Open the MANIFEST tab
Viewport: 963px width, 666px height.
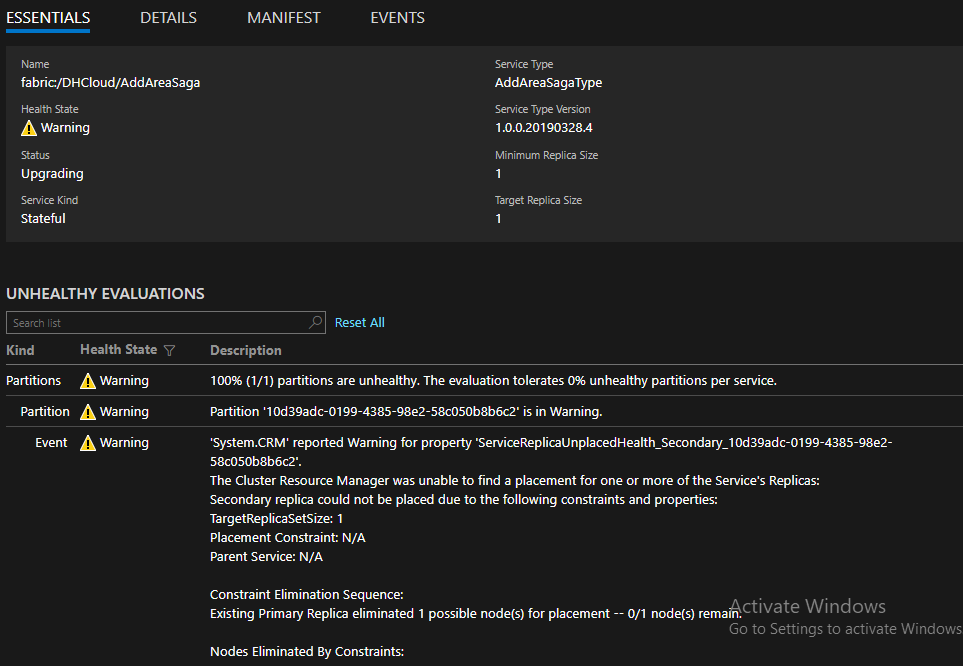(x=284, y=18)
